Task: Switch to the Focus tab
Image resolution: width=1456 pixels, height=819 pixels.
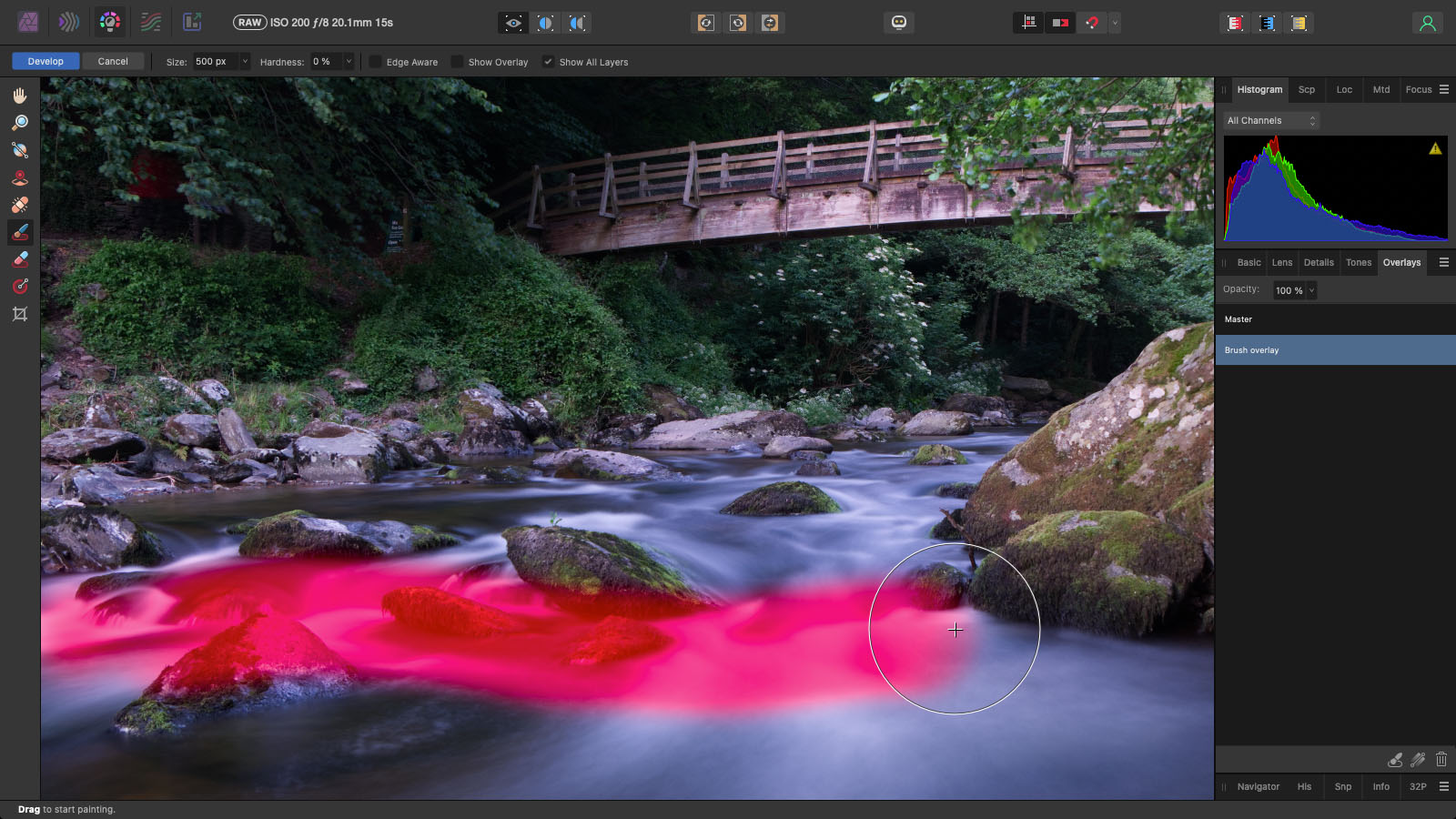Action: [1419, 89]
